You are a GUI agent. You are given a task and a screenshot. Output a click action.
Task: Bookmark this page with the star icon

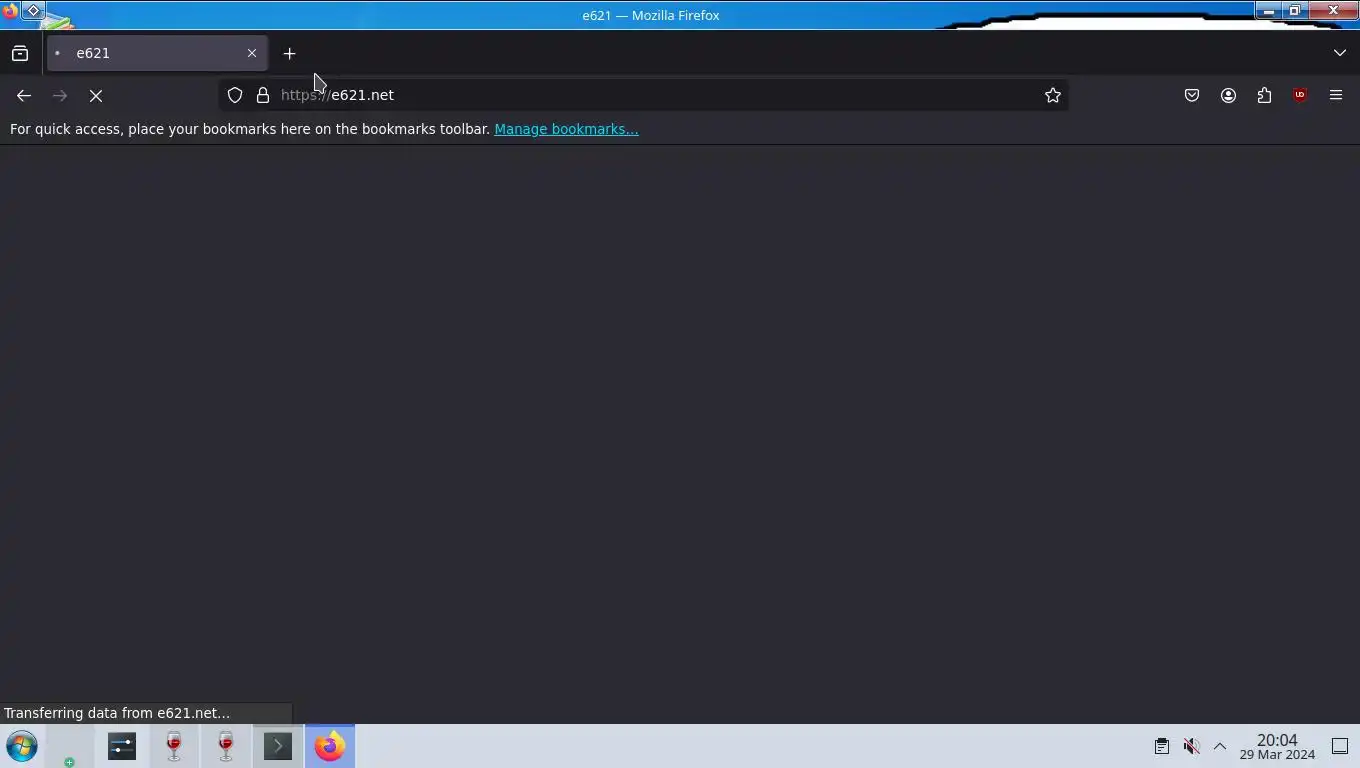1053,95
